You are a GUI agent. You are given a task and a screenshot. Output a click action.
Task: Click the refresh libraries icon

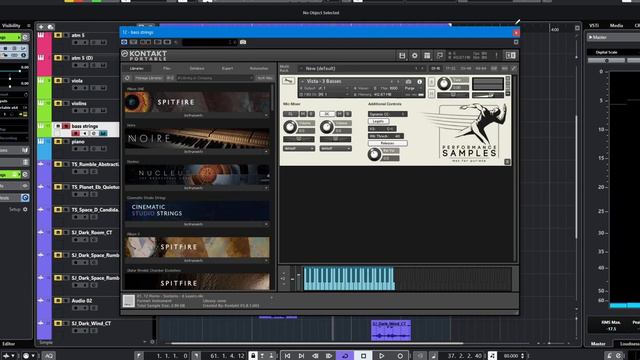tap(127, 78)
